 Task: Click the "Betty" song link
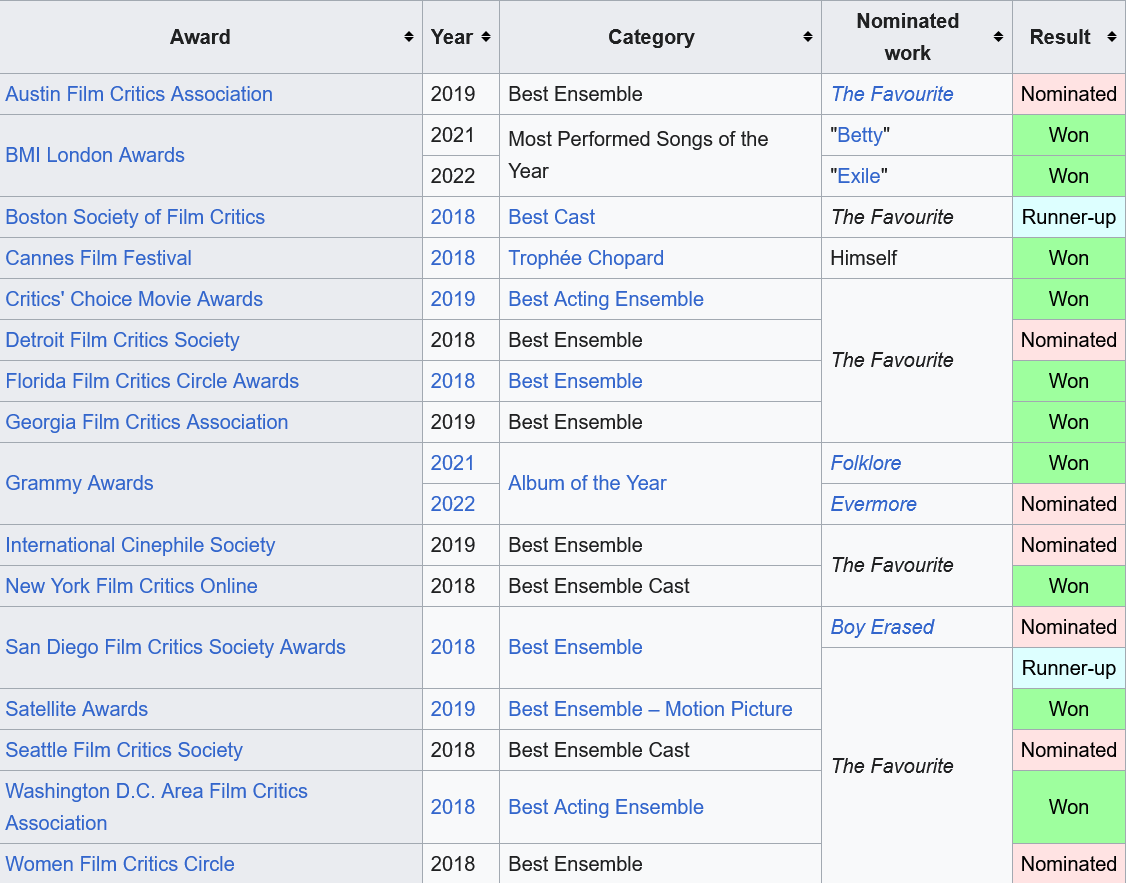[x=860, y=135]
